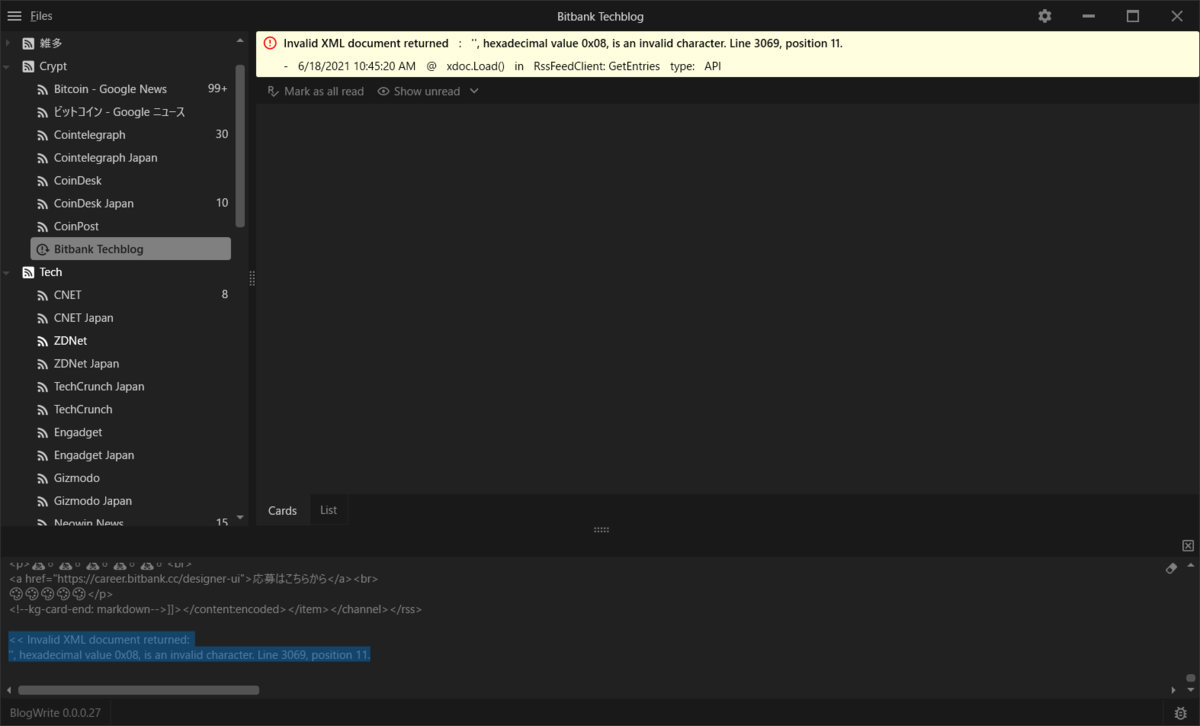This screenshot has height=726, width=1200.
Task: Click the Cointelegraph RSS icon
Action: 43,135
